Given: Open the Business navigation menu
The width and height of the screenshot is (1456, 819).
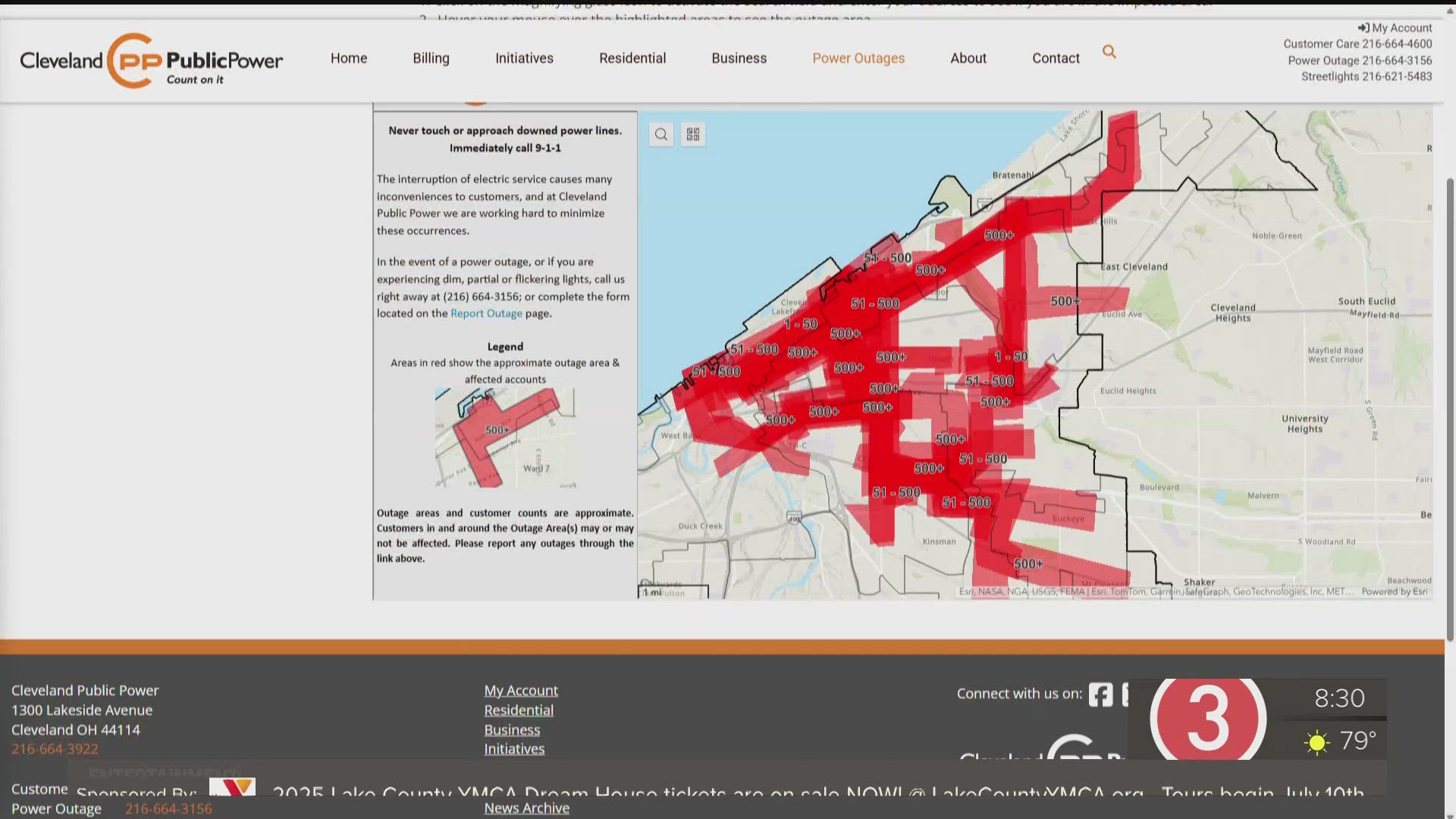Looking at the screenshot, I should click(x=739, y=58).
